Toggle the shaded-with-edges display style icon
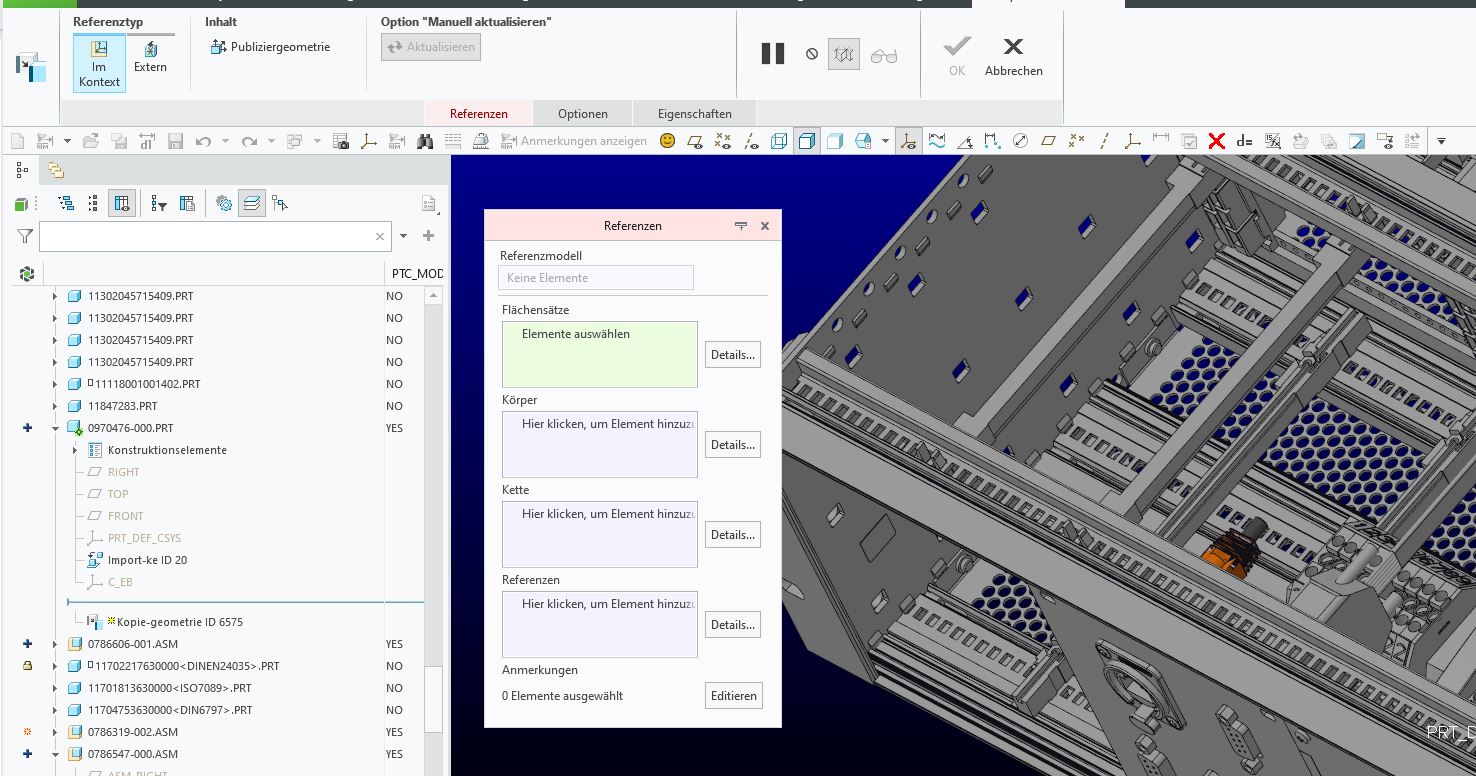This screenshot has height=776, width=1476. (x=806, y=141)
